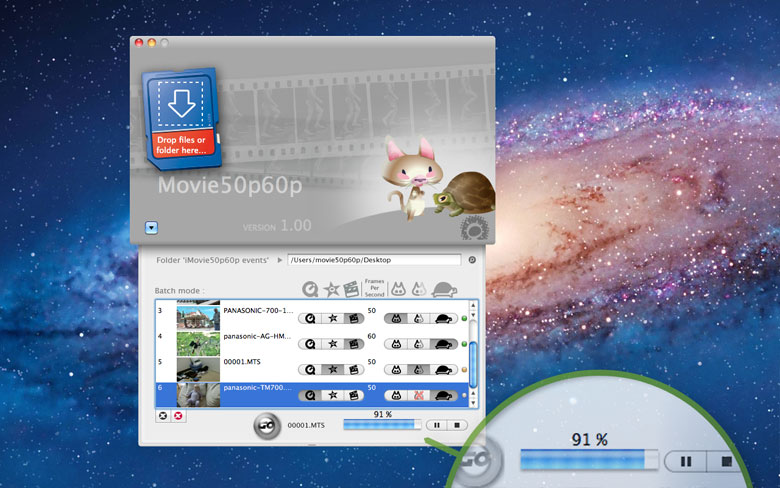
Task: Choose turtle speed for PANASONIC-700-1 row
Action: pos(443,319)
